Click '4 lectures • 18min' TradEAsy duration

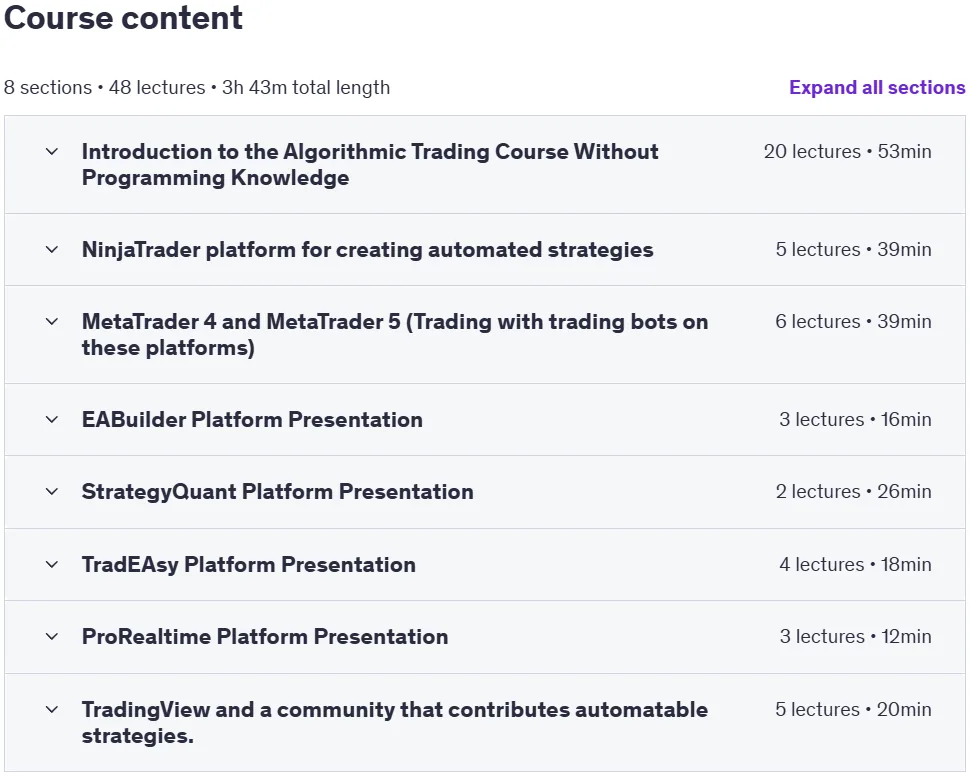click(x=856, y=564)
